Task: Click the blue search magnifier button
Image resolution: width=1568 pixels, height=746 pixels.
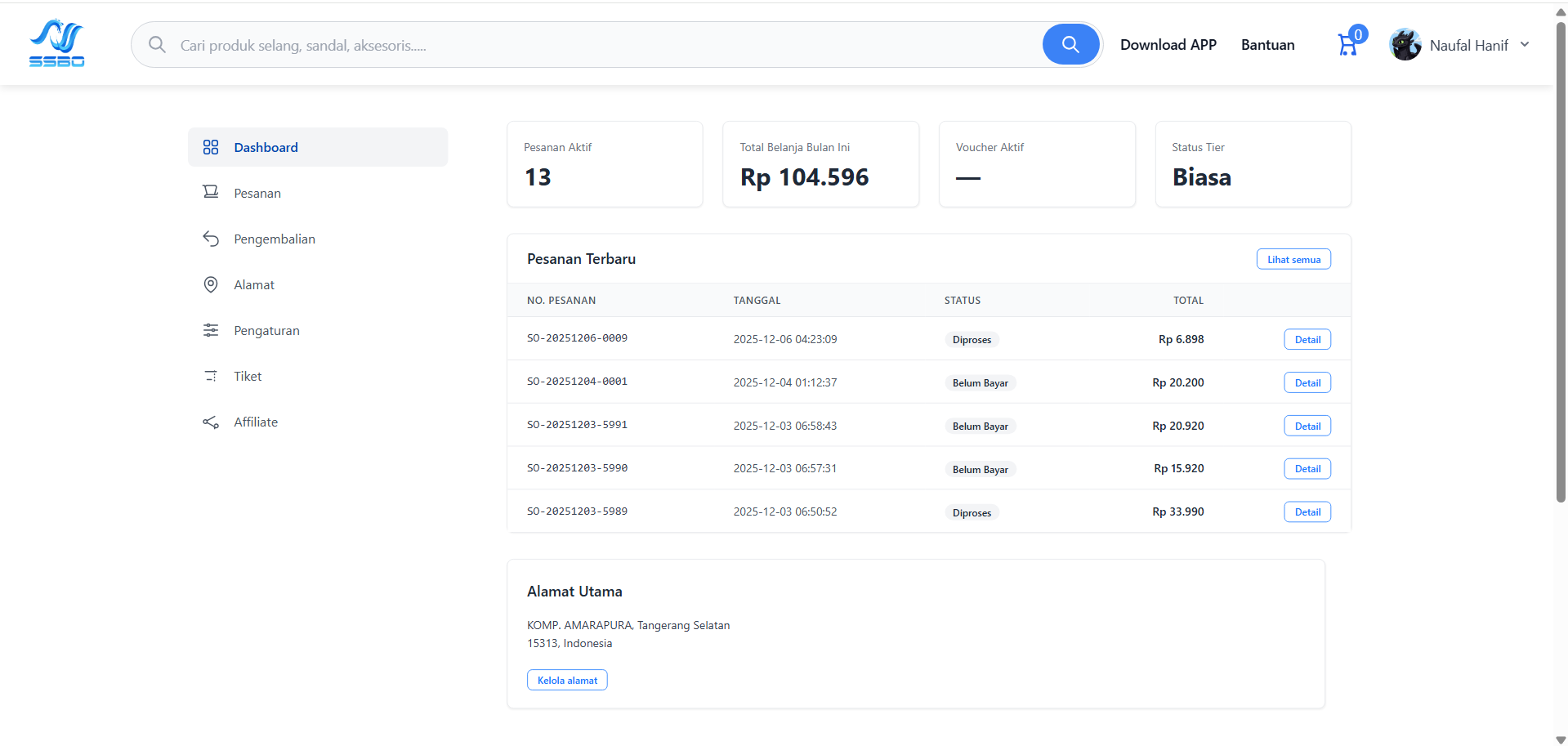Action: pyautogui.click(x=1070, y=44)
